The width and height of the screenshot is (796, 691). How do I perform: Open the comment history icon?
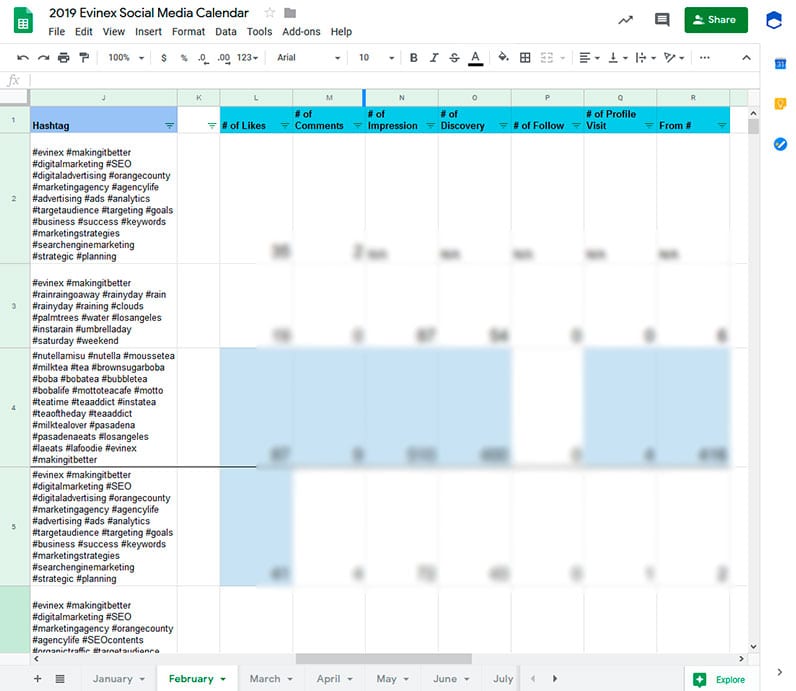coord(662,20)
